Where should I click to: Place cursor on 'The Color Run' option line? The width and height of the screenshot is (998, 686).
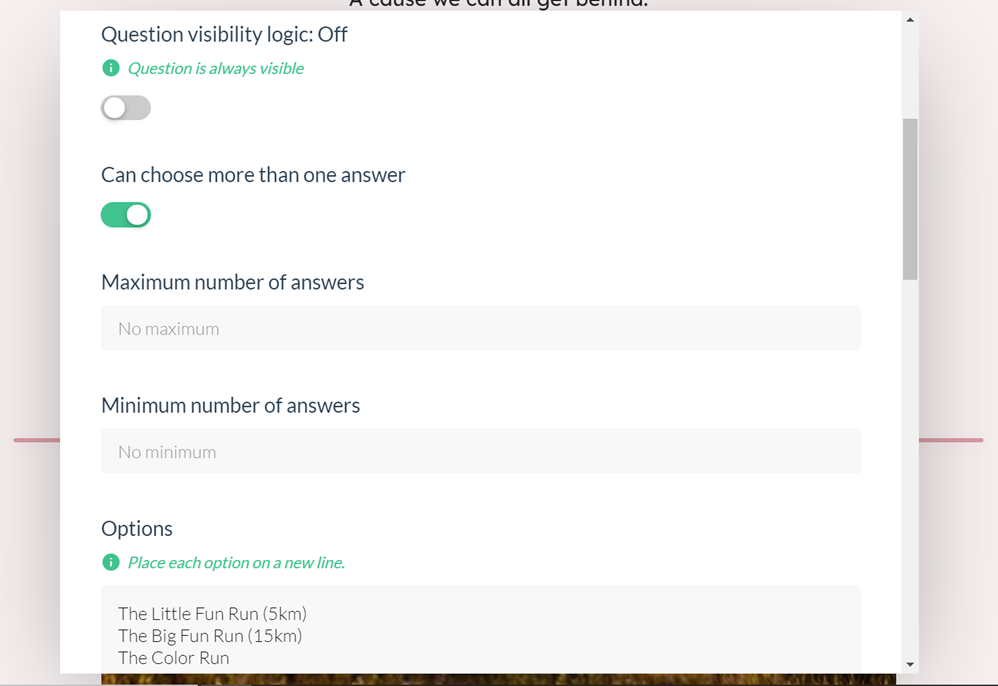tap(173, 659)
